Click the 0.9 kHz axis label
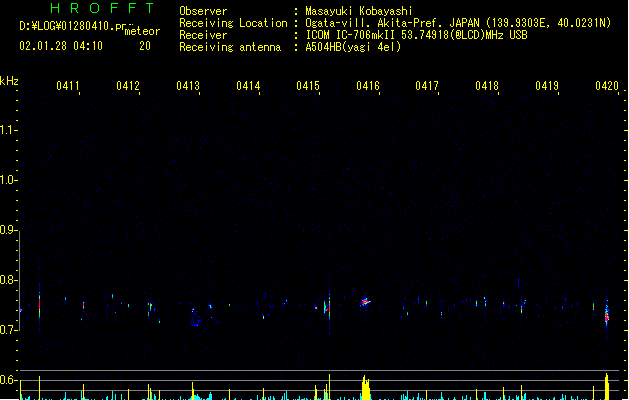 tap(8, 230)
